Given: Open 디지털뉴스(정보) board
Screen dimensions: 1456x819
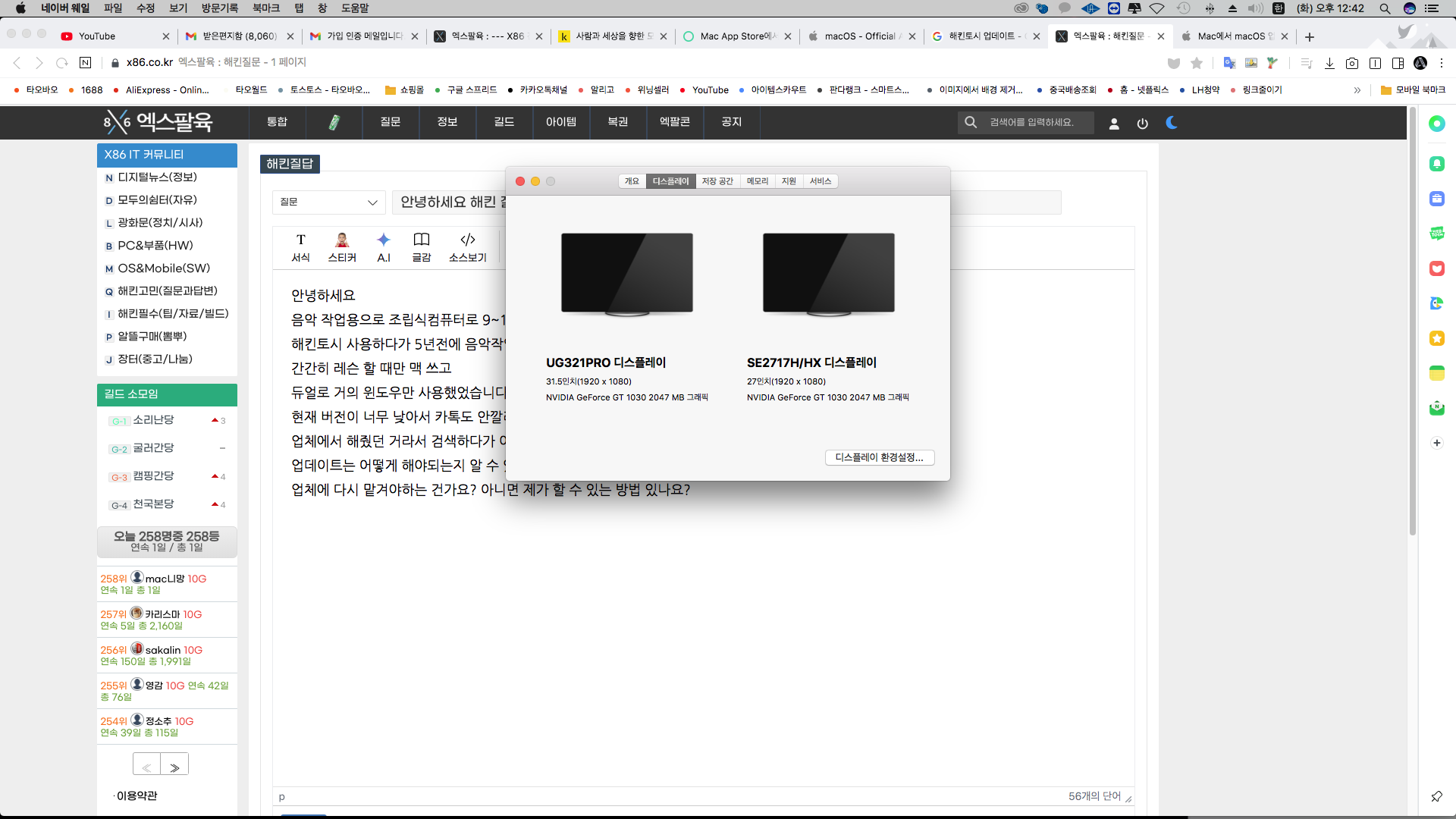Looking at the screenshot, I should click(157, 177).
